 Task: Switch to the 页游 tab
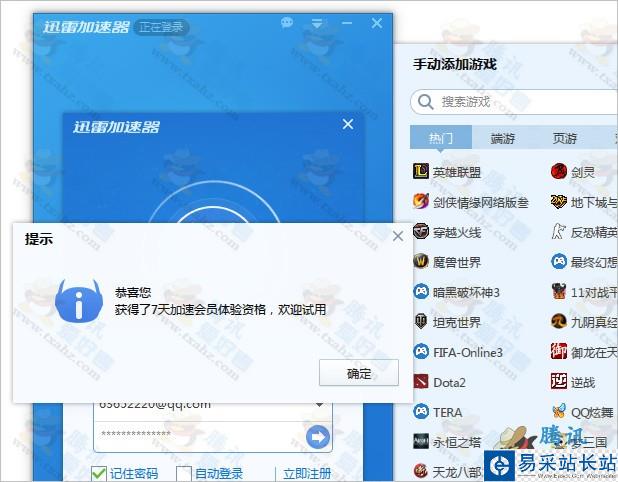(x=564, y=138)
